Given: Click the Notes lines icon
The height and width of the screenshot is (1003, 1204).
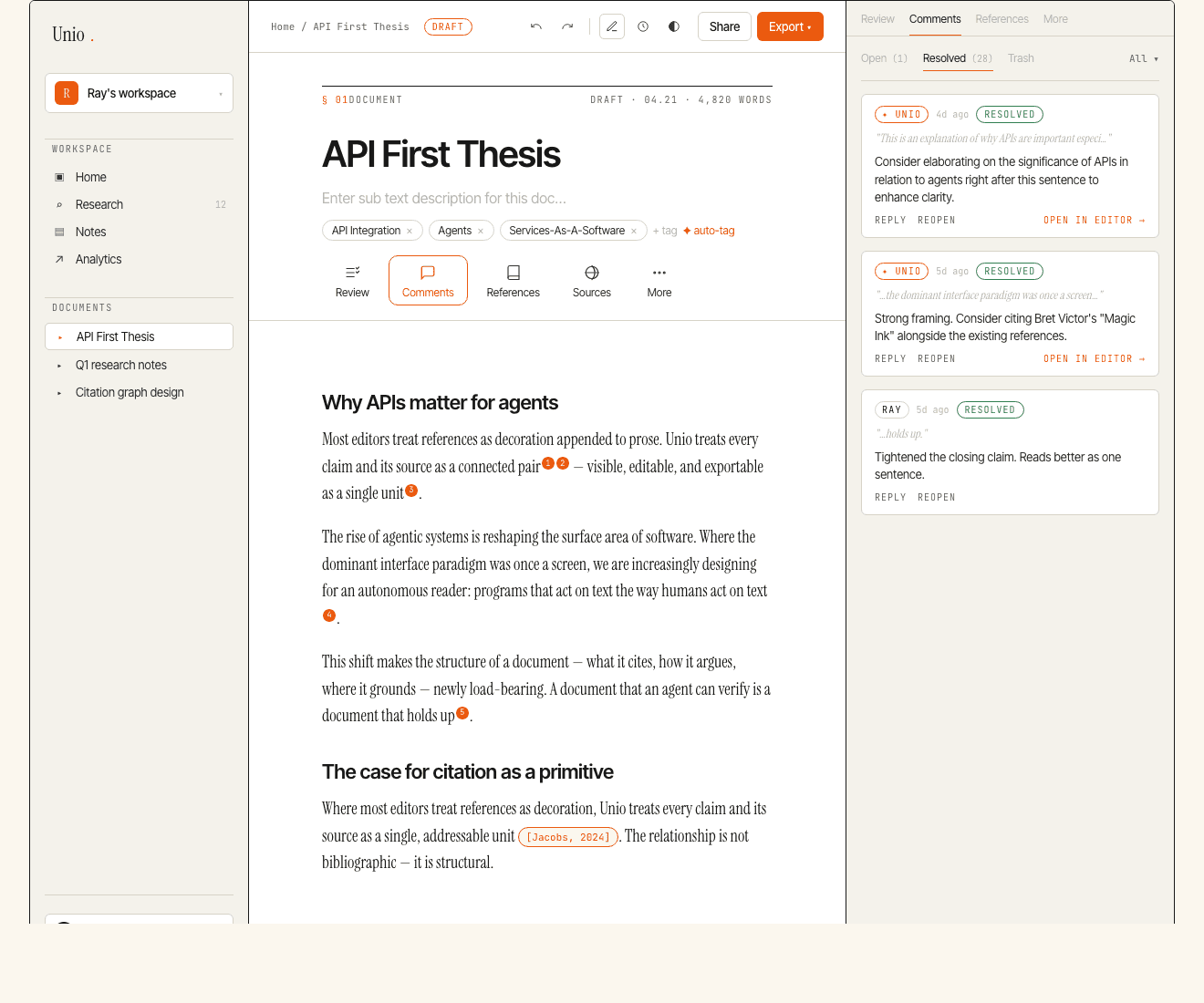Looking at the screenshot, I should [59, 232].
